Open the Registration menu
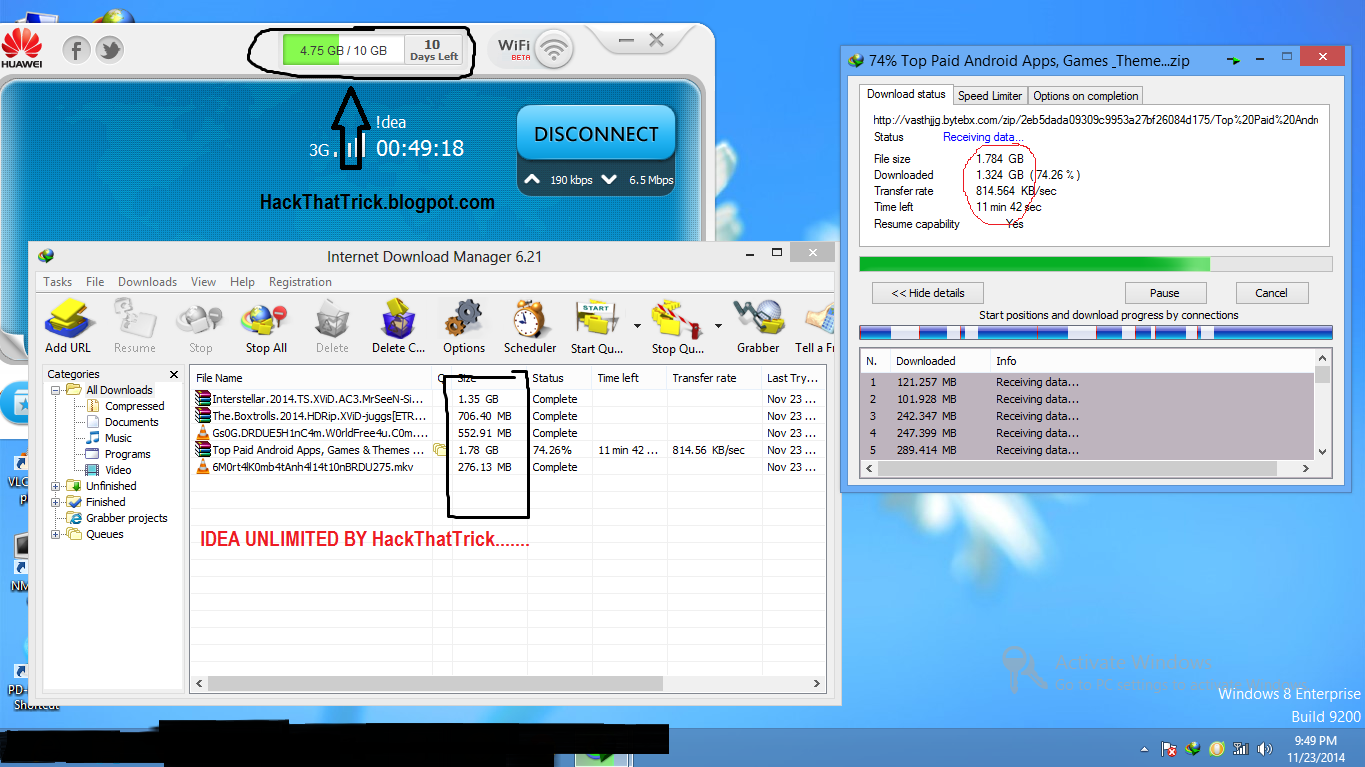The width and height of the screenshot is (1365, 767). pos(300,282)
